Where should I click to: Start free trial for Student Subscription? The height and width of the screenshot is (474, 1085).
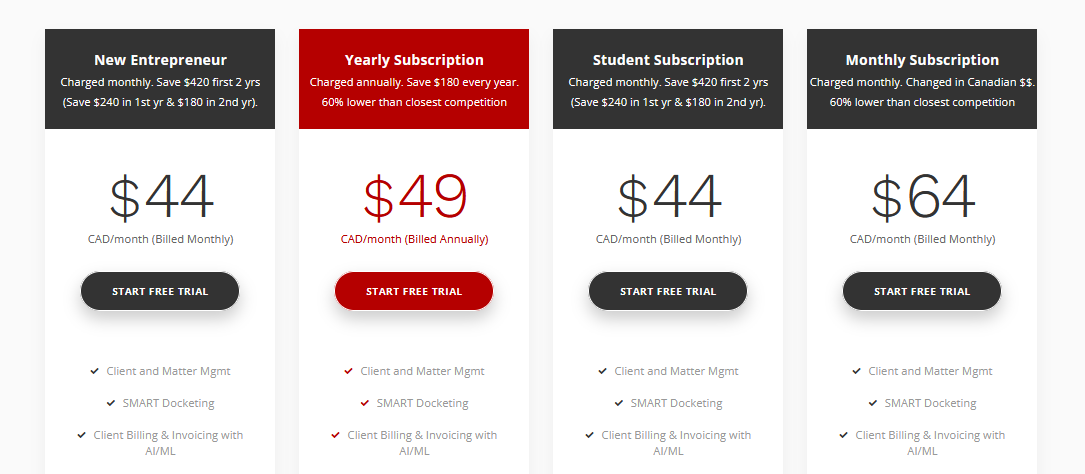668,291
